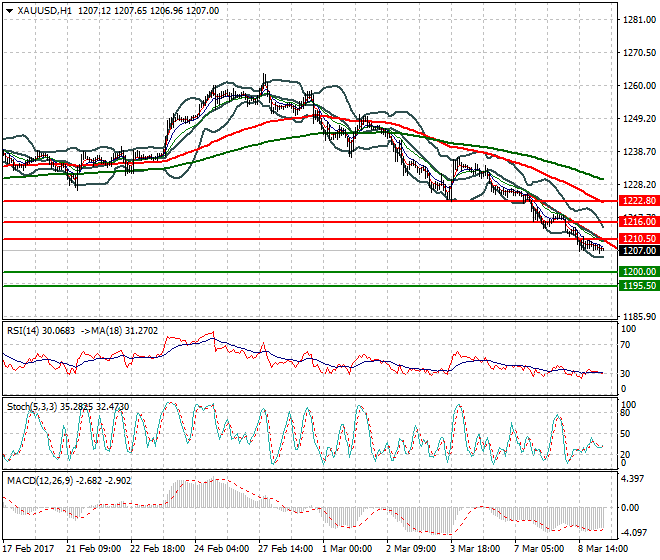Select the 1210.50 red price label
The height and width of the screenshot is (560, 660).
point(639,239)
